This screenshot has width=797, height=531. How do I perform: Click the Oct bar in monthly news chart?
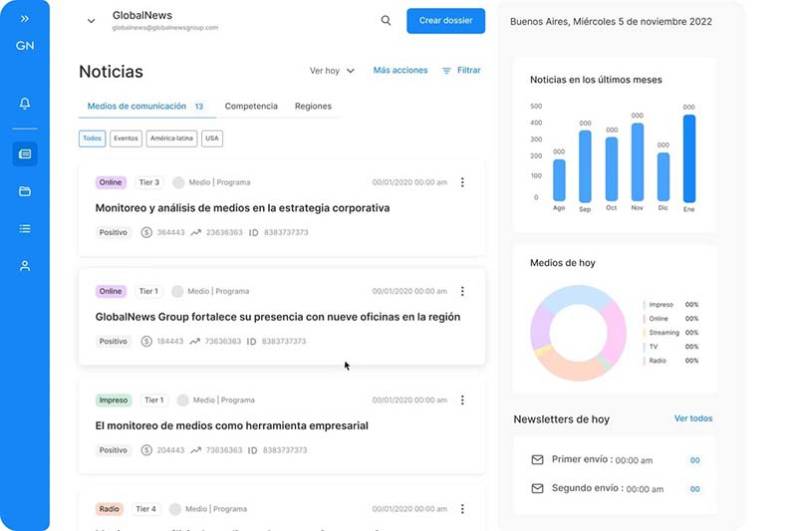tap(611, 169)
